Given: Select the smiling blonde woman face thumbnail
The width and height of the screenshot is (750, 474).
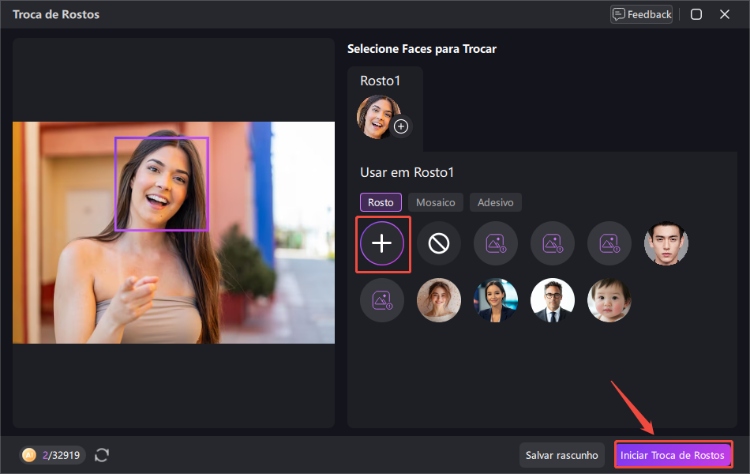Looking at the screenshot, I should click(x=439, y=300).
